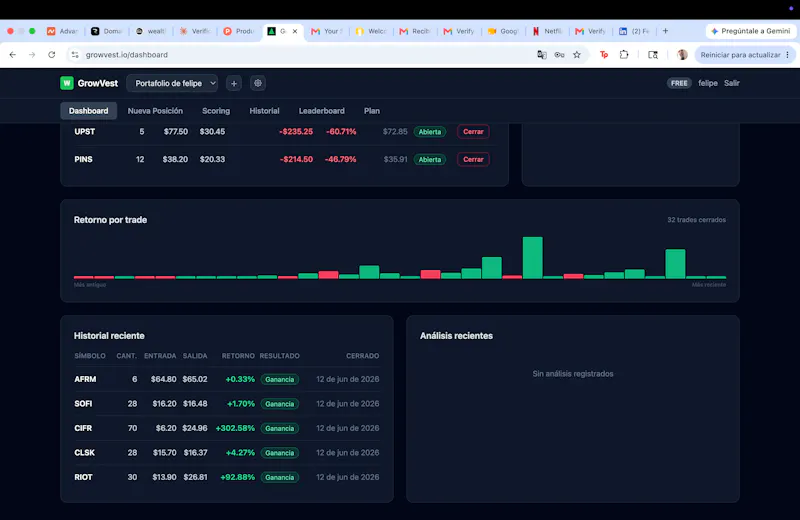Screen dimensions: 800x520
Task: Switch to the Netflix browser tab
Action: tap(547, 31)
